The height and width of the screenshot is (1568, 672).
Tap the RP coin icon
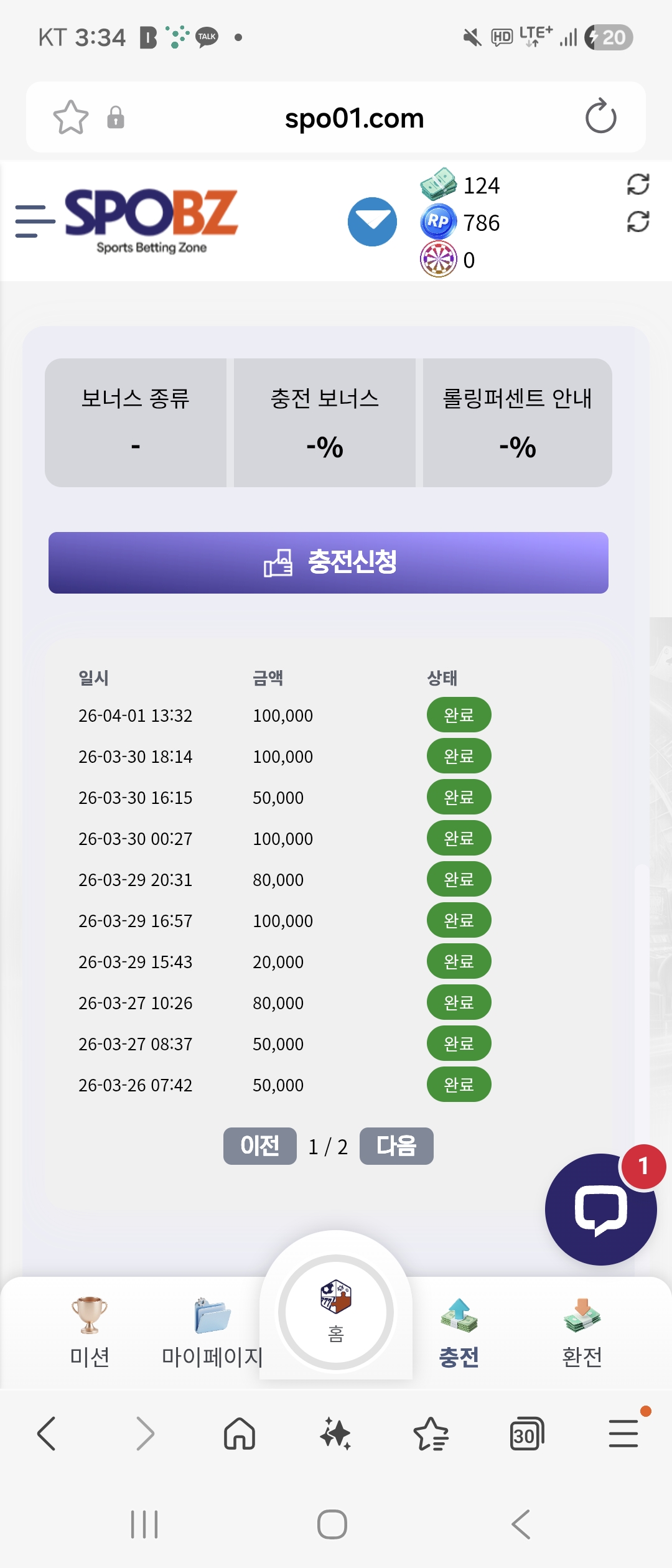coord(438,222)
